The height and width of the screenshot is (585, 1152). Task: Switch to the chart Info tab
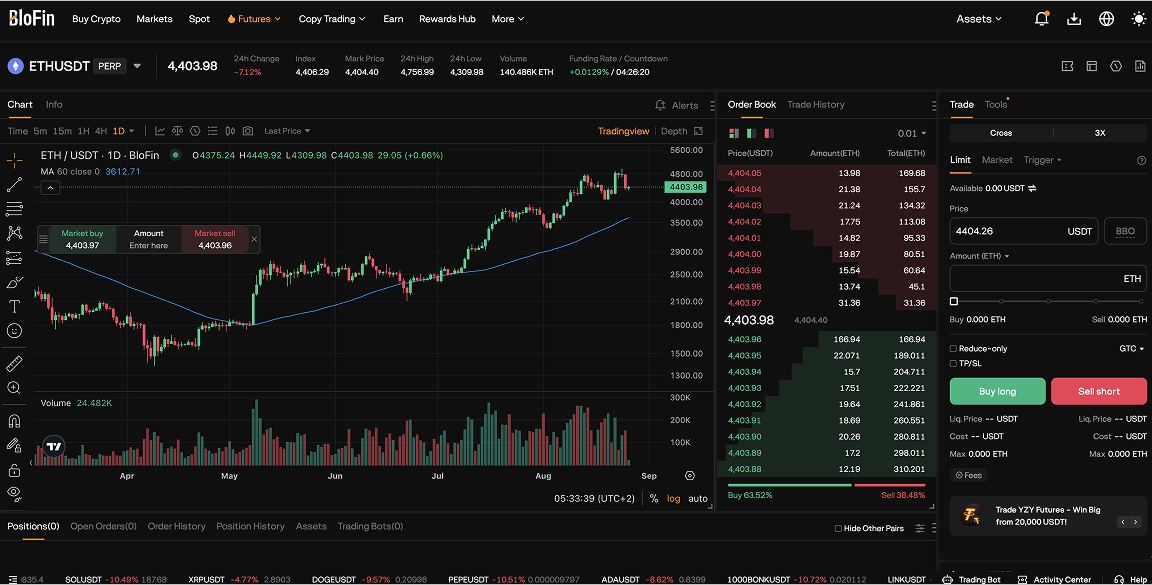tap(54, 104)
